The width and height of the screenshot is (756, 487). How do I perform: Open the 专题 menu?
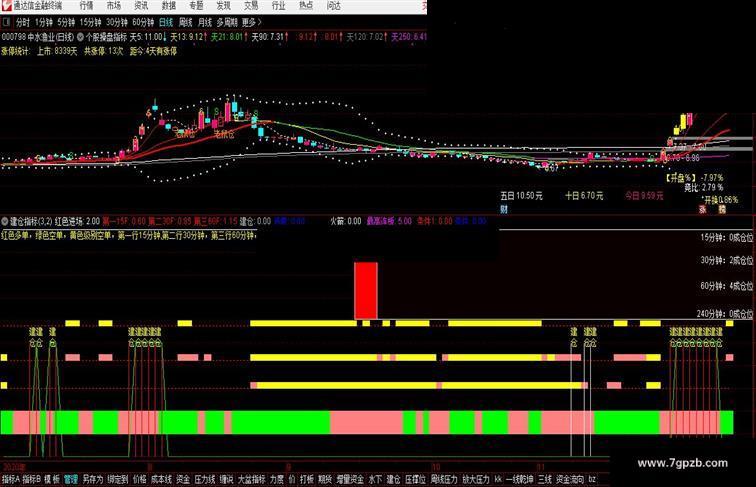pos(196,6)
